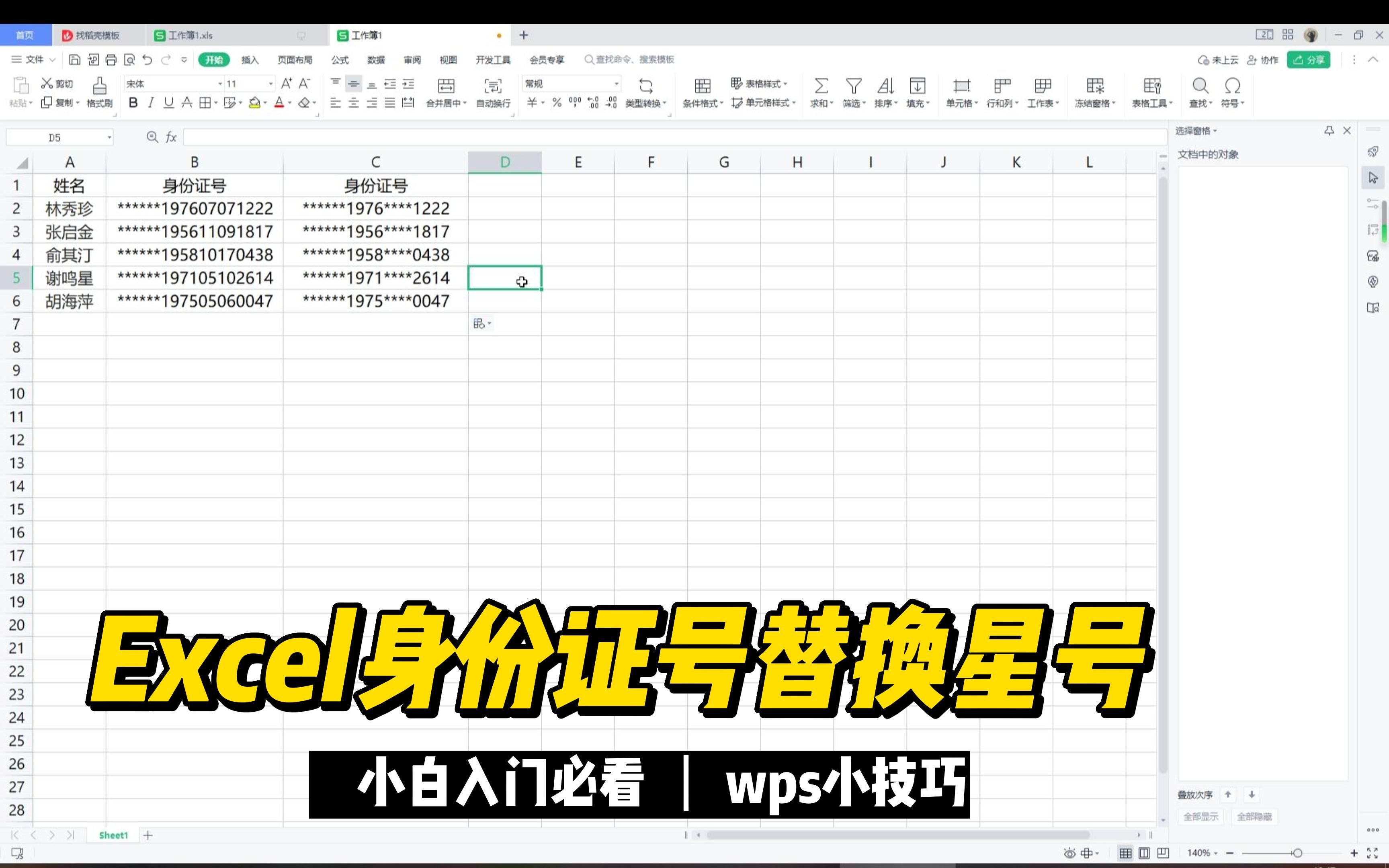The height and width of the screenshot is (868, 1389).
Task: Click the zoom slider handle in status bar
Action: pyautogui.click(x=1297, y=853)
